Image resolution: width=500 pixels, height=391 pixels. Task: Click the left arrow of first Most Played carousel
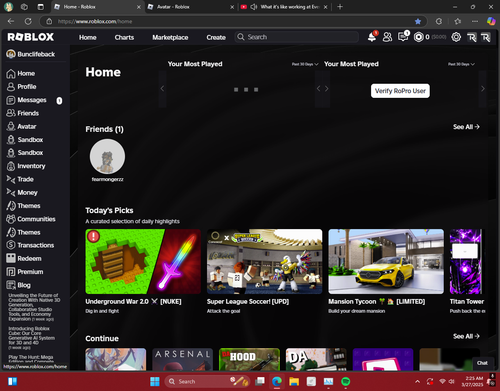162,89
